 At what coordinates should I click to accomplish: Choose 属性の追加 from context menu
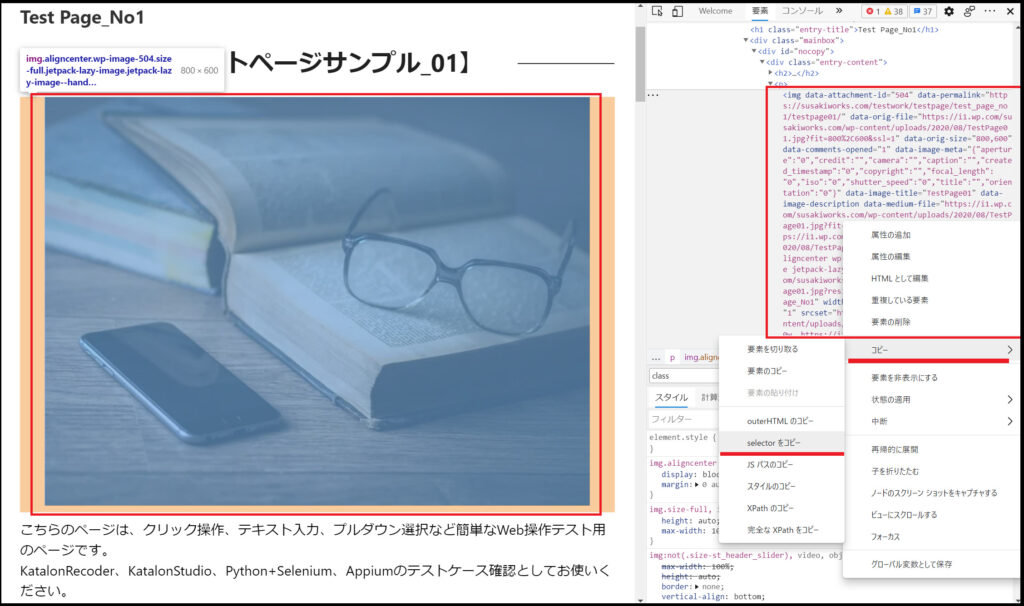(x=890, y=234)
